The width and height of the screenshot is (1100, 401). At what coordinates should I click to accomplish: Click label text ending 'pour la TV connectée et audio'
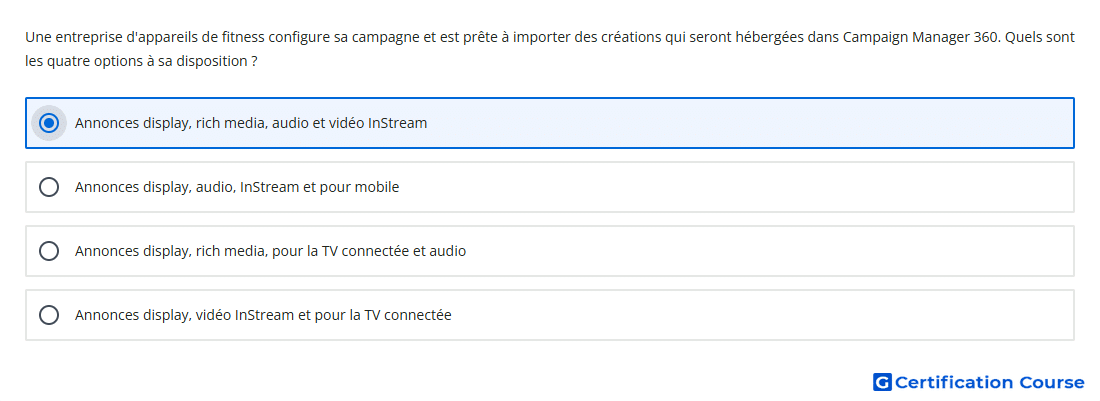270,251
